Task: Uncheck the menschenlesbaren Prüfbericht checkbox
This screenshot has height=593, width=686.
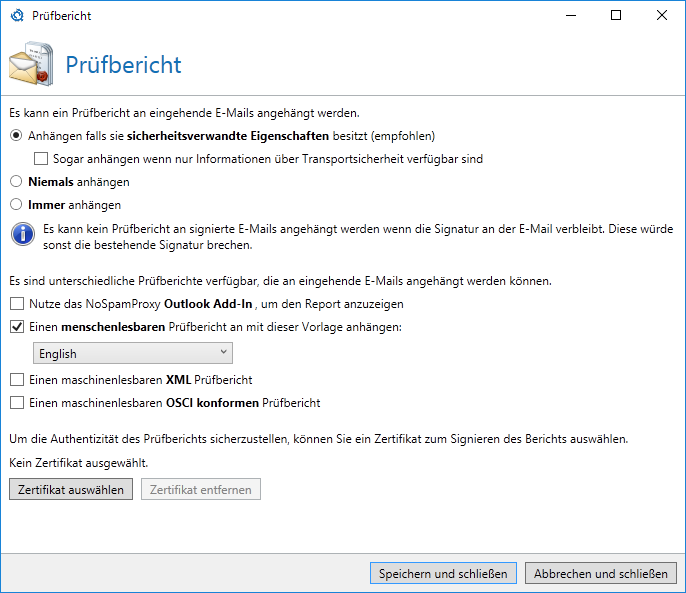Action: (x=17, y=327)
